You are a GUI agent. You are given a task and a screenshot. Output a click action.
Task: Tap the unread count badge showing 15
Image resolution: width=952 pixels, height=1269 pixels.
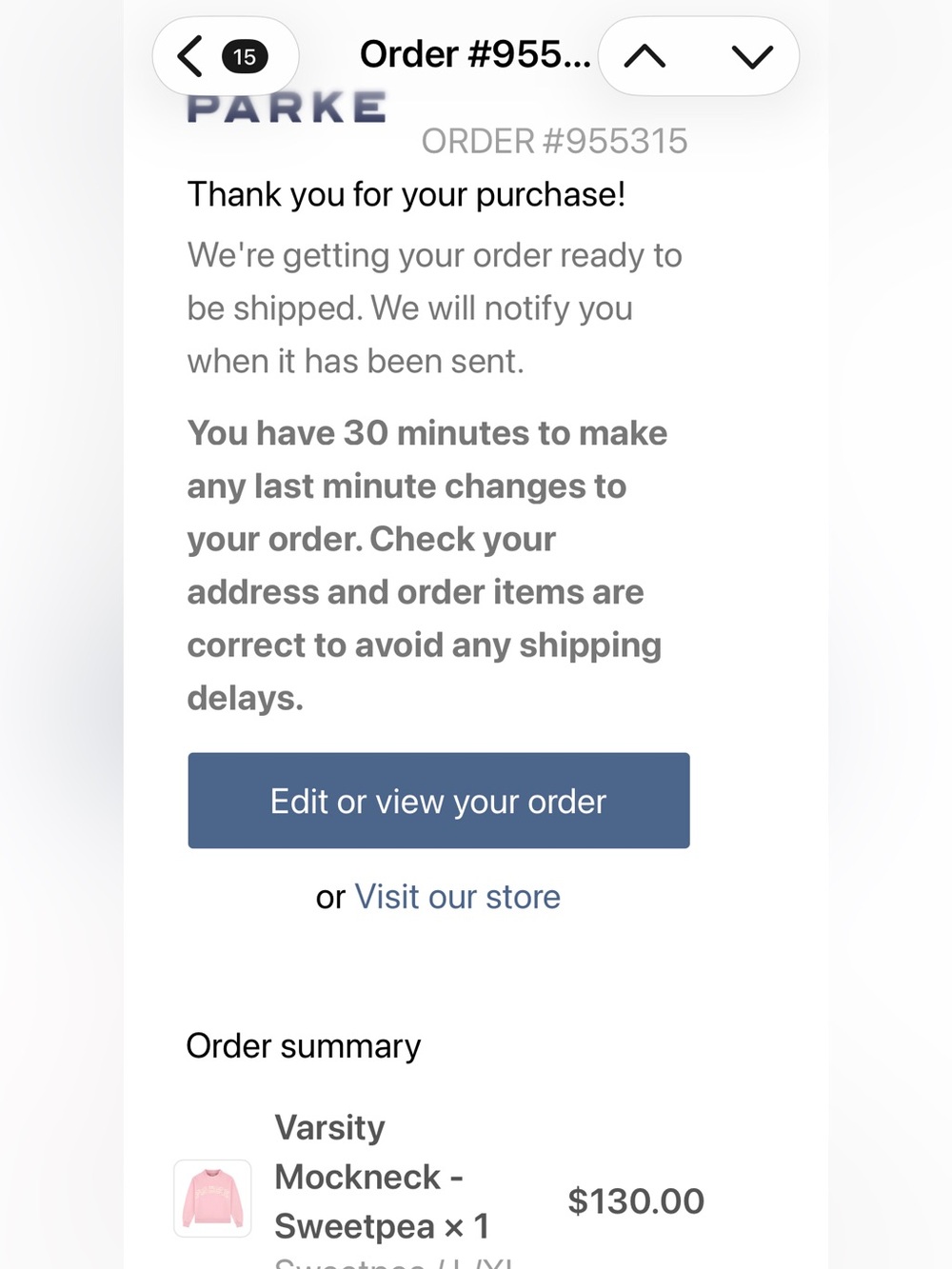pos(245,57)
